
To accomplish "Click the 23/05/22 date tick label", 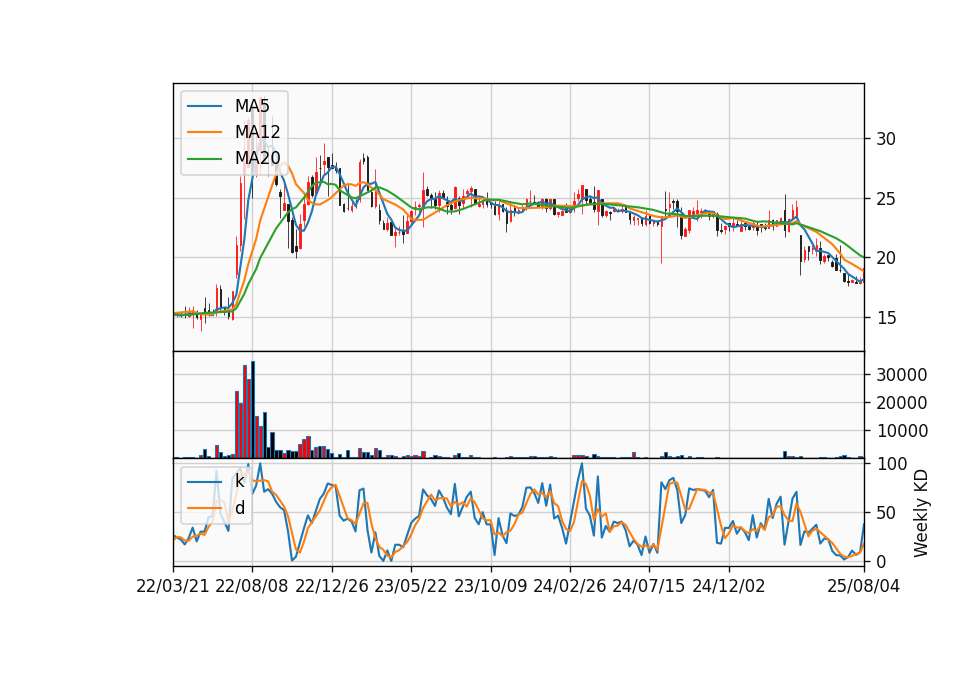I will [x=411, y=587].
